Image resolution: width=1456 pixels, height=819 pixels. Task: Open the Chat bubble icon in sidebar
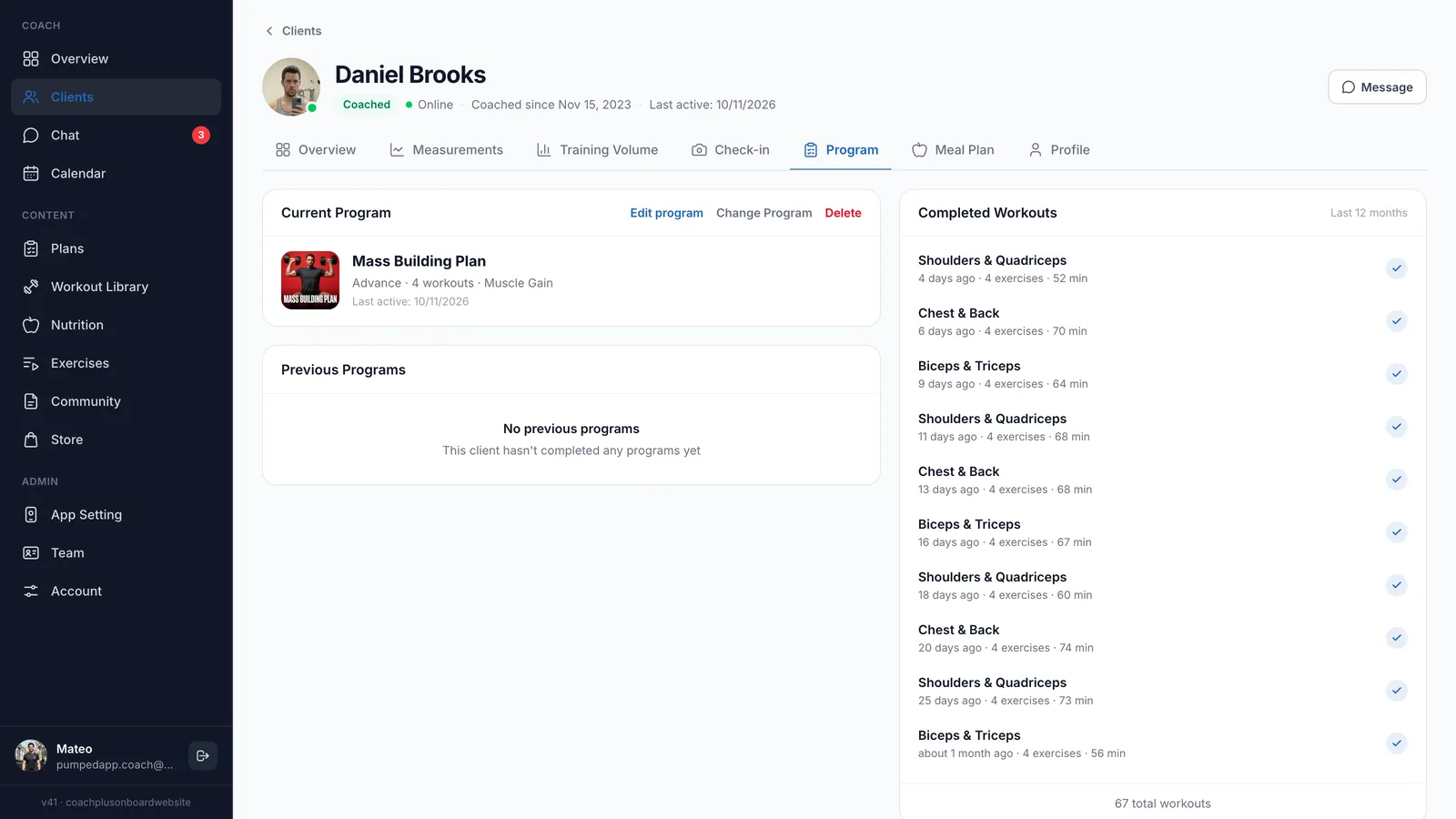coord(31,136)
